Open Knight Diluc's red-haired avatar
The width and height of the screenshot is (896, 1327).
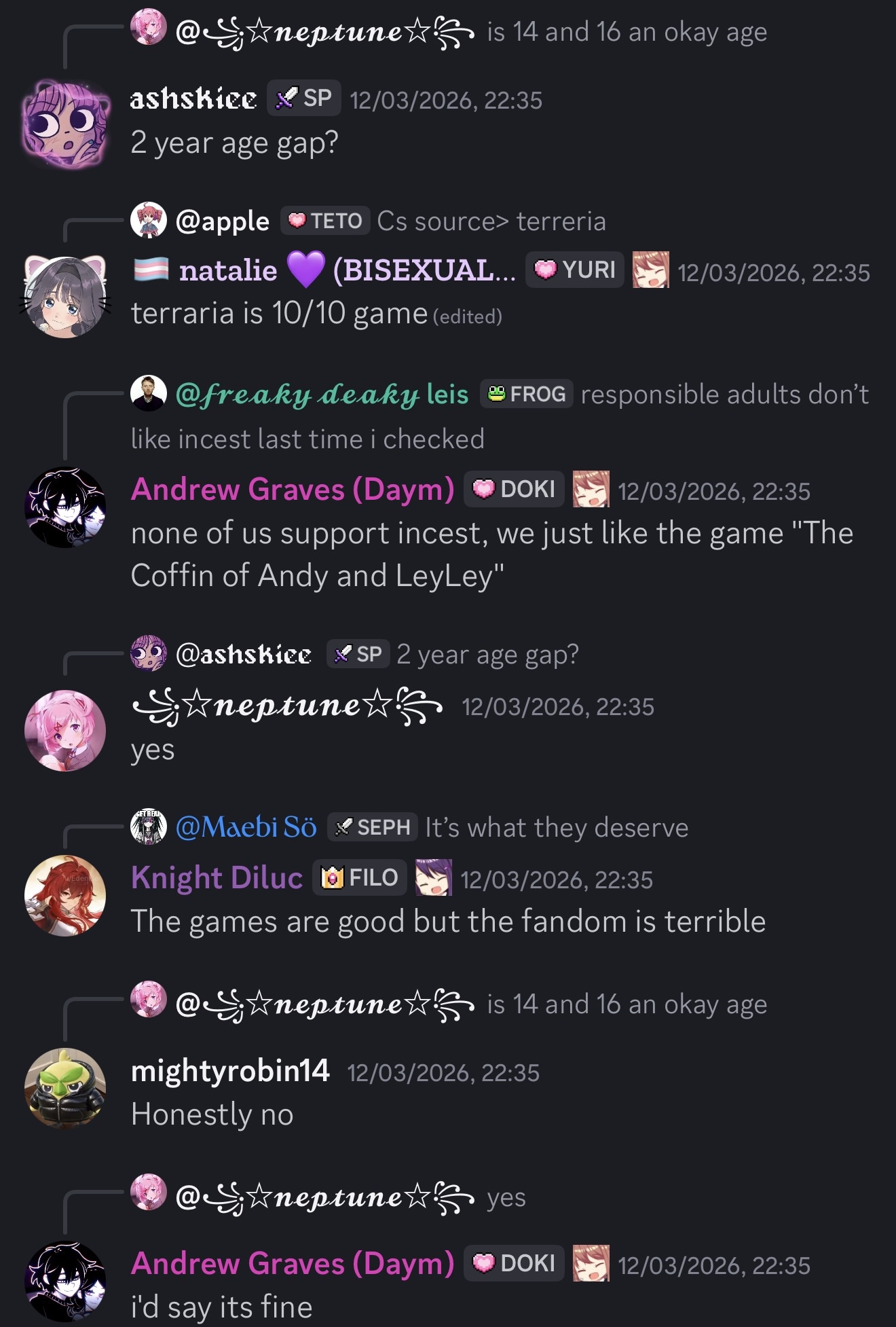pyautogui.click(x=65, y=895)
